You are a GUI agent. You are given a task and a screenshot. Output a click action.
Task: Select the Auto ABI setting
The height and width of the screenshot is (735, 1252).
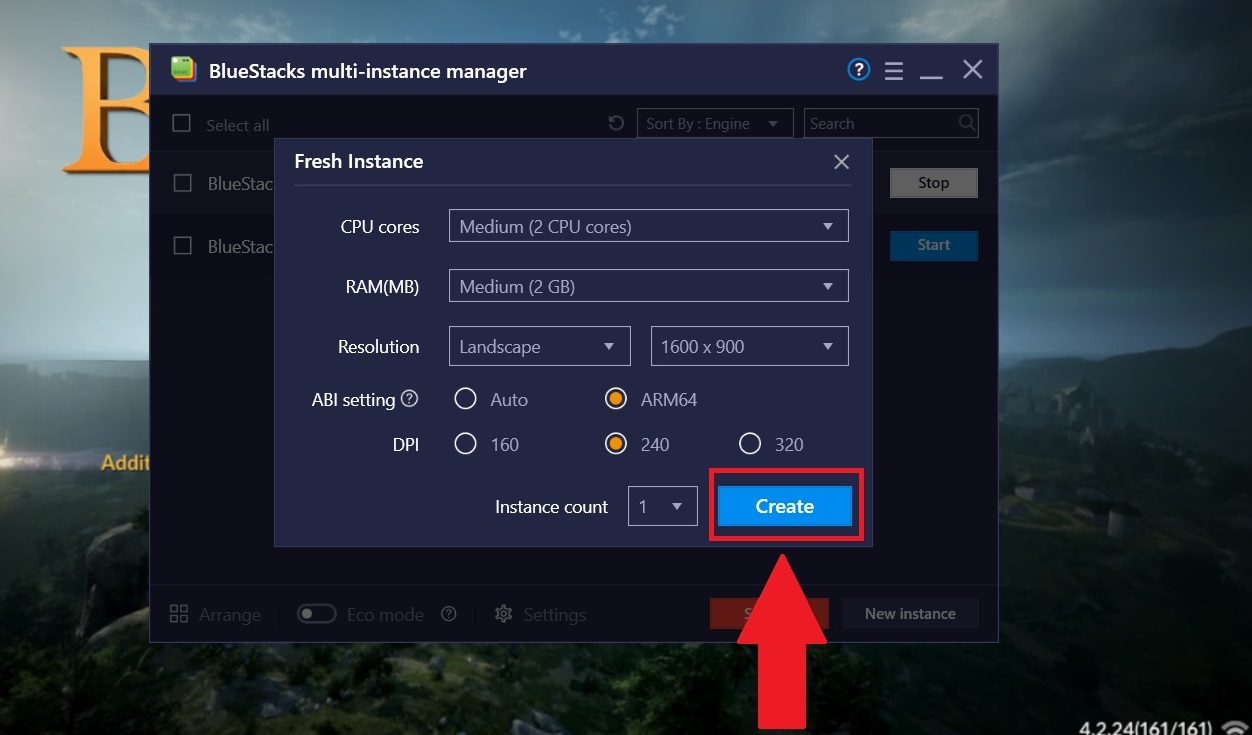coord(465,399)
